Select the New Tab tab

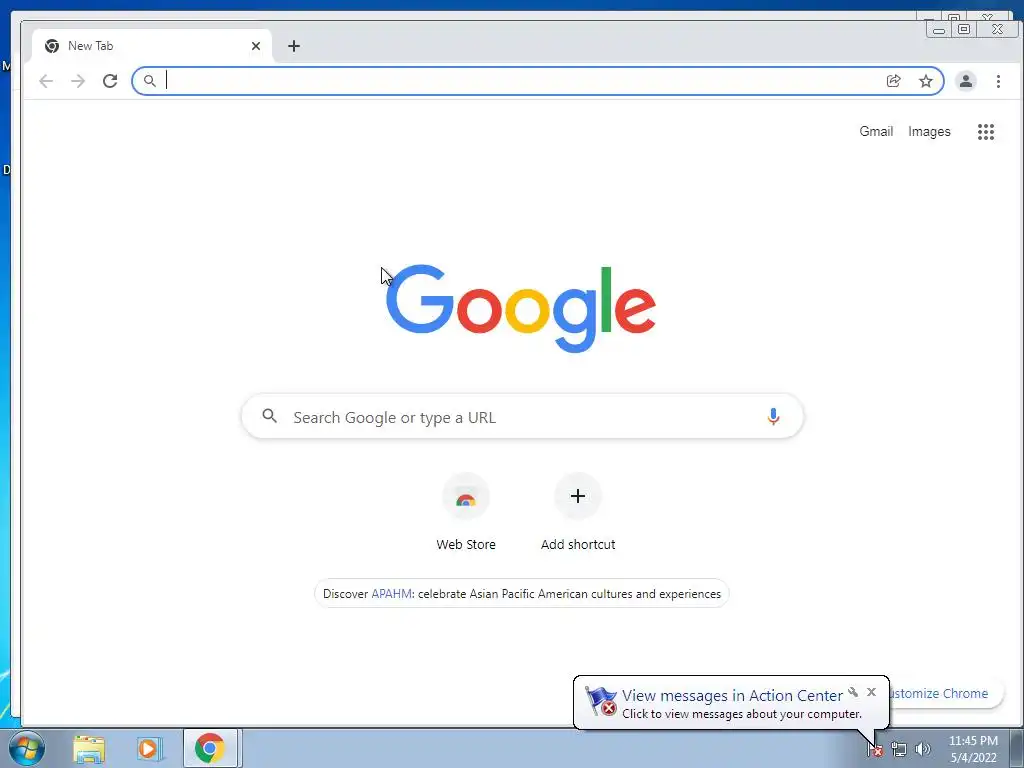point(152,46)
